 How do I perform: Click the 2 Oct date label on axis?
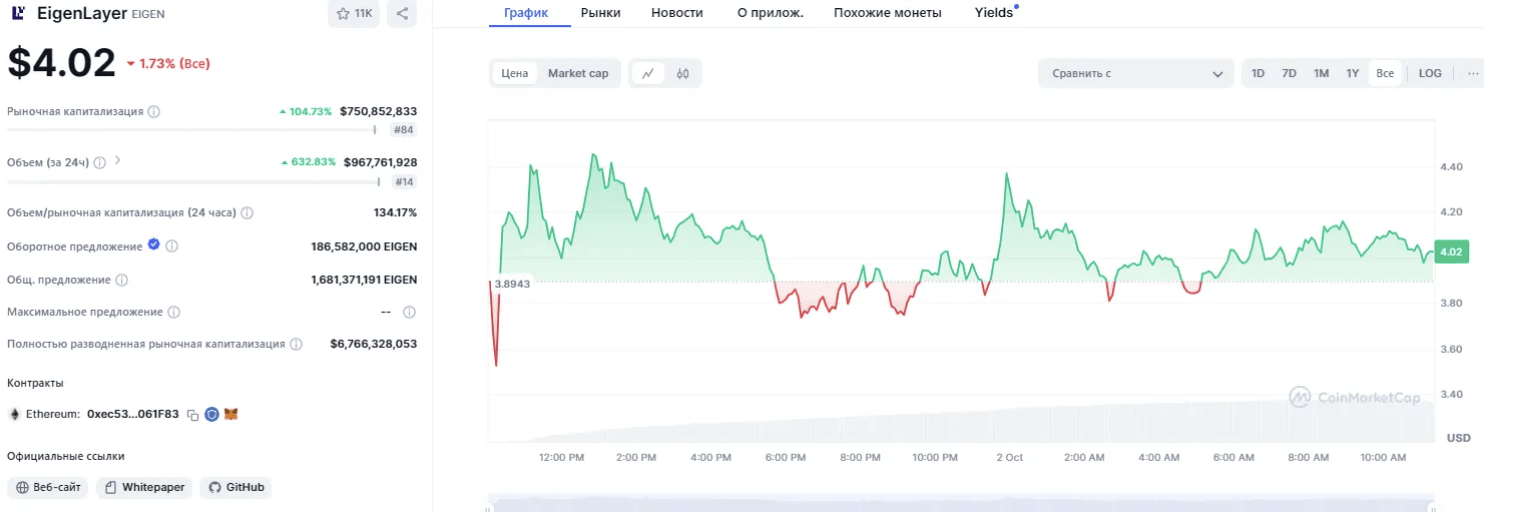tap(1009, 457)
